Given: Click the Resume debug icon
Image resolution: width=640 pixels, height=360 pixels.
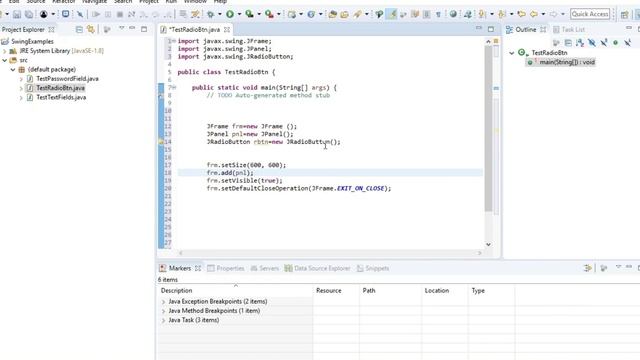Looking at the screenshot, I should tap(96, 14).
